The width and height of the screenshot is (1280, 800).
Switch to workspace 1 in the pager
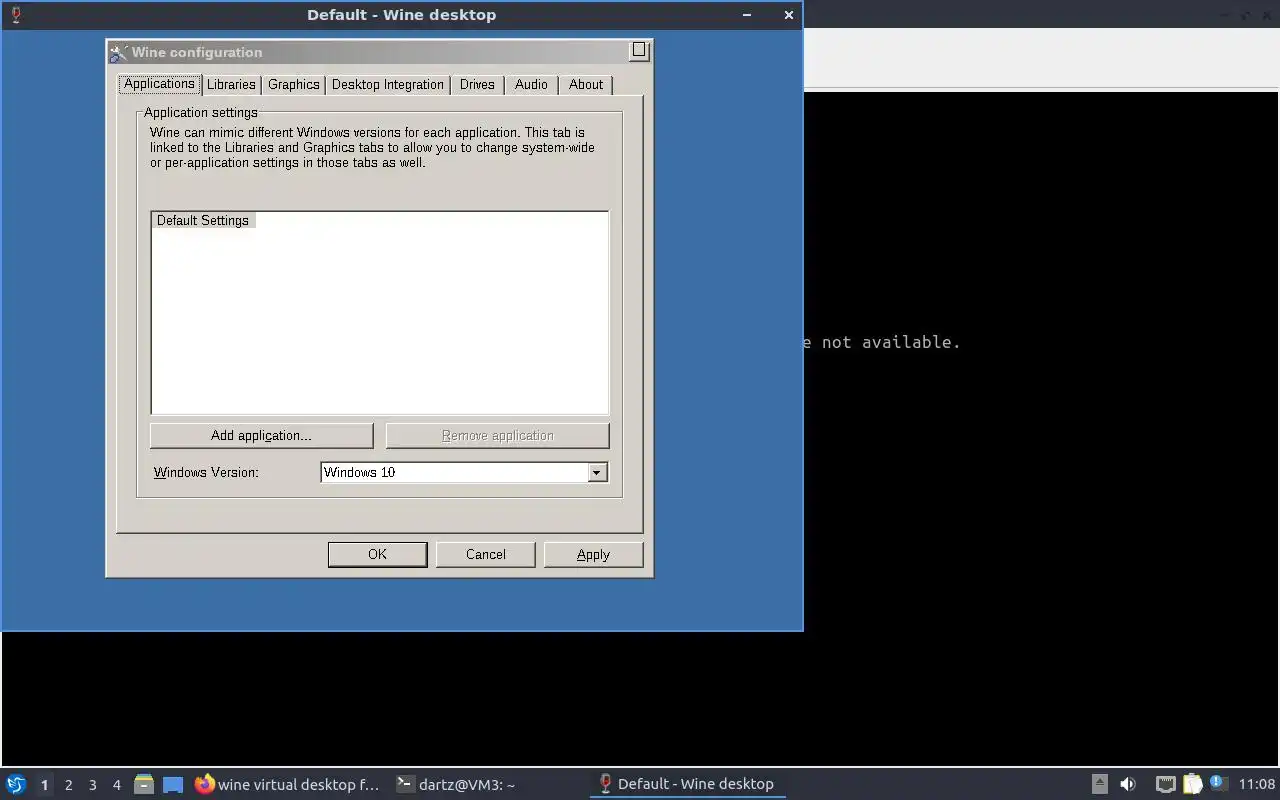[x=44, y=785]
